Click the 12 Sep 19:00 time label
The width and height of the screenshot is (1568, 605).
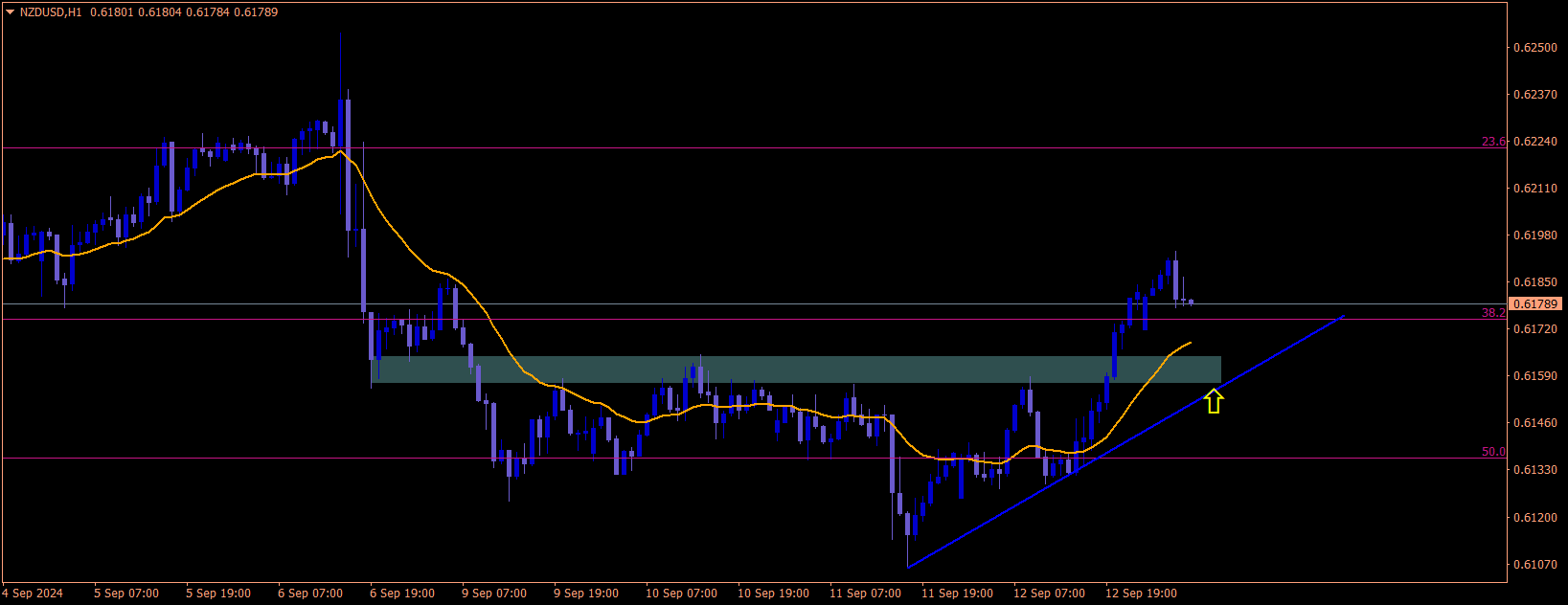[1141, 594]
